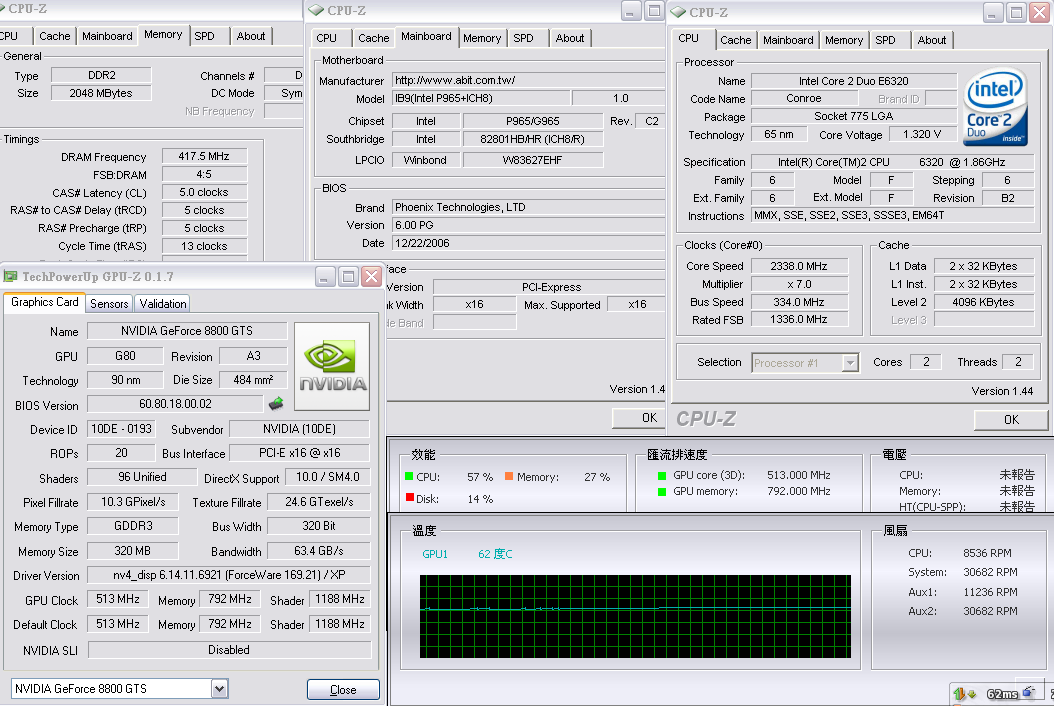Open the Cache tab in rightmost CPU-Z window
Image resolution: width=1054 pixels, height=706 pixels.
(735, 40)
